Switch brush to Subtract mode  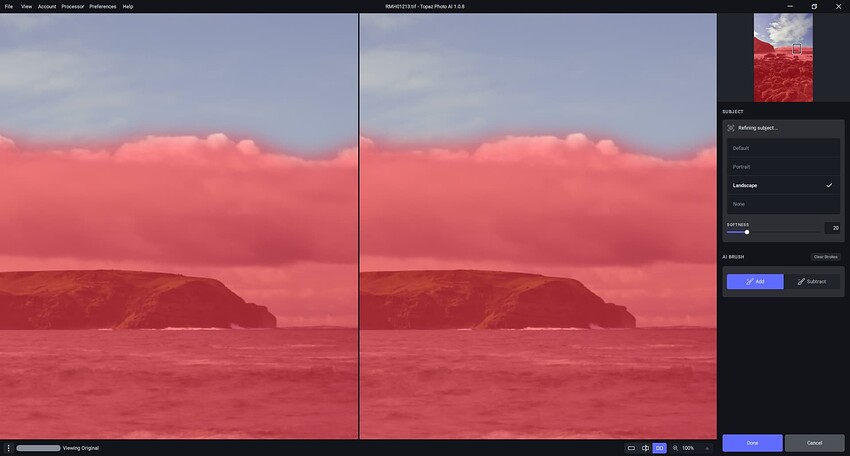812,282
